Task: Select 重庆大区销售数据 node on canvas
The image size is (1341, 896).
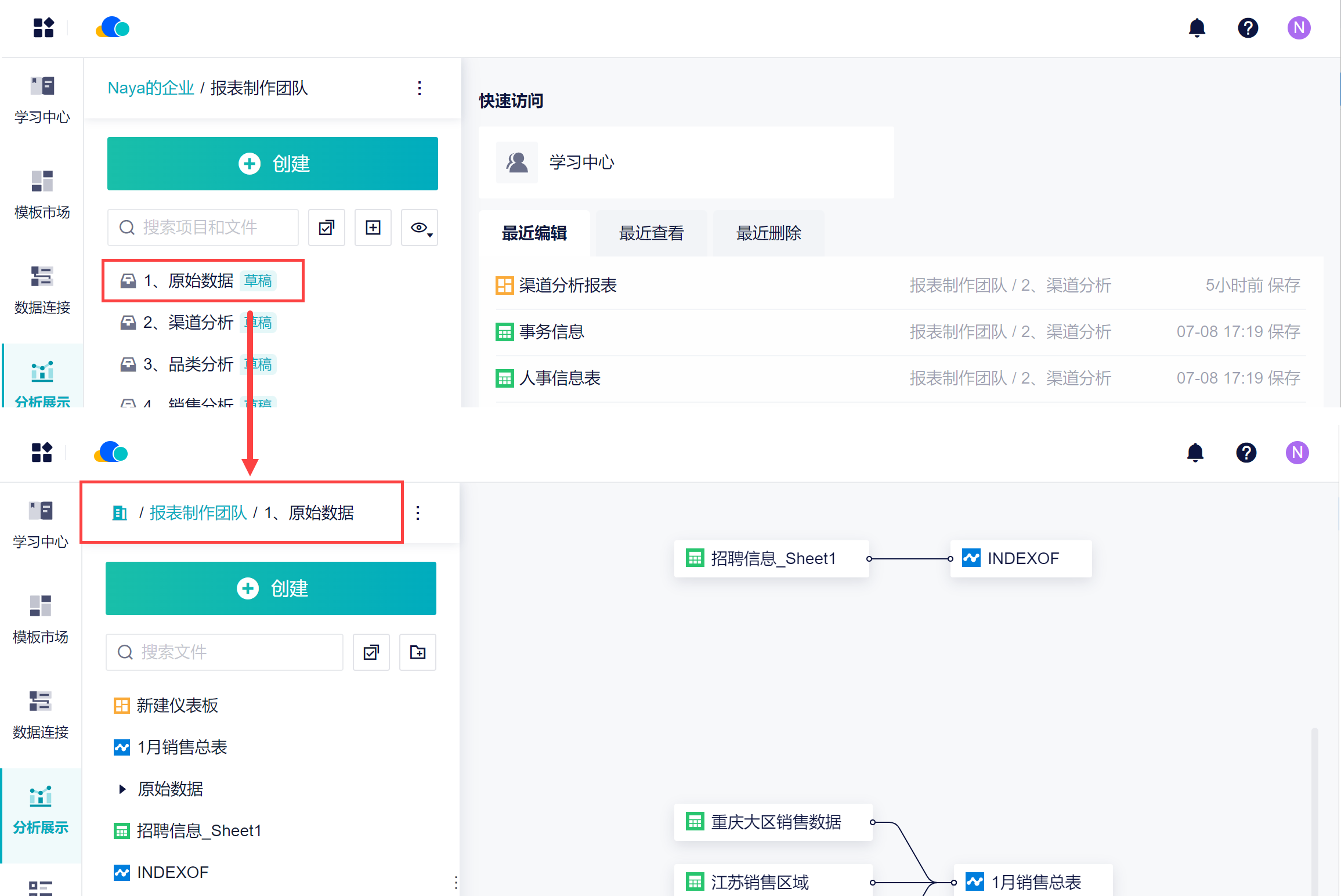Action: pyautogui.click(x=773, y=822)
